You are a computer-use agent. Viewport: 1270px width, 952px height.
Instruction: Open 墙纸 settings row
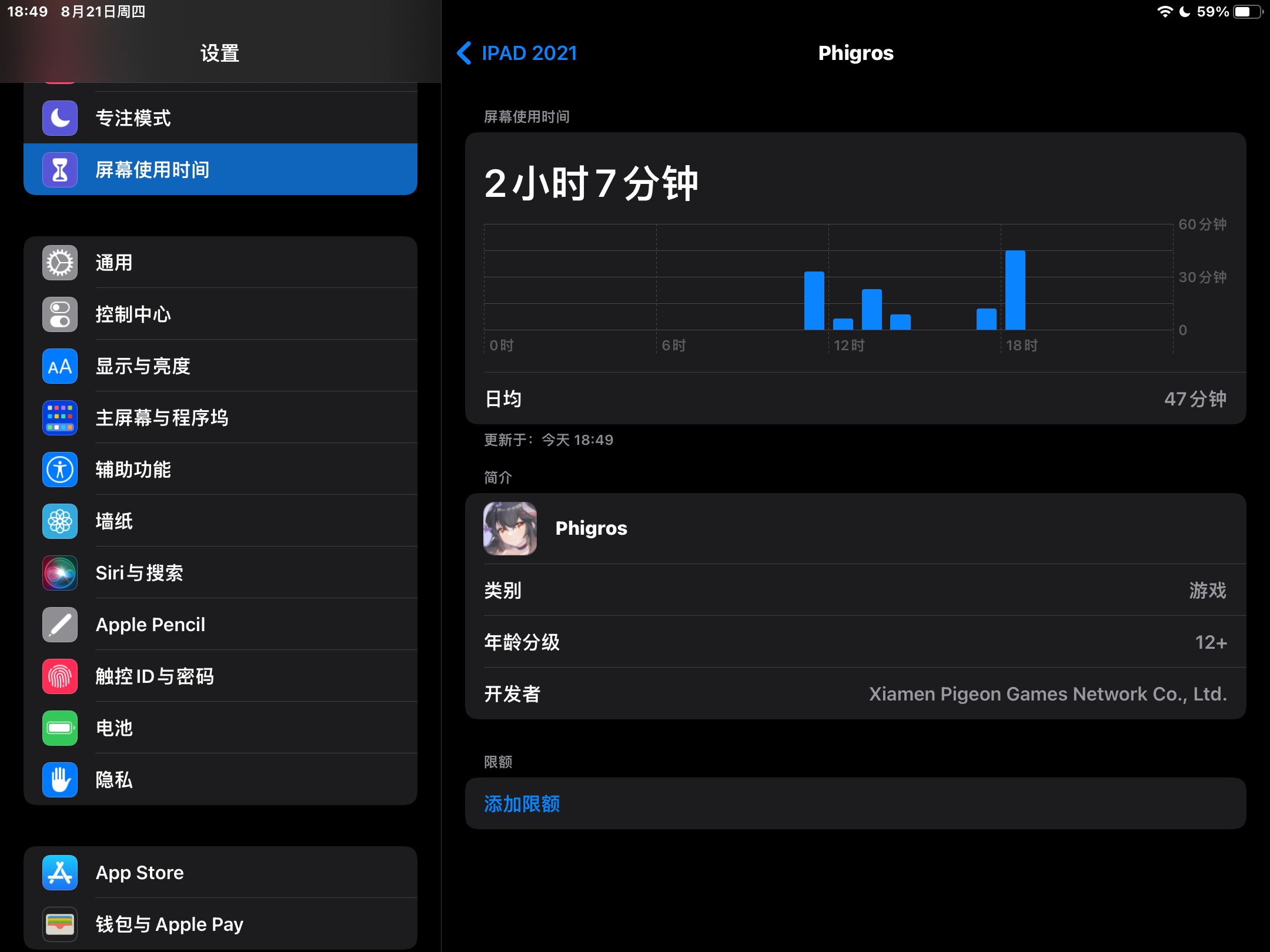click(x=220, y=521)
